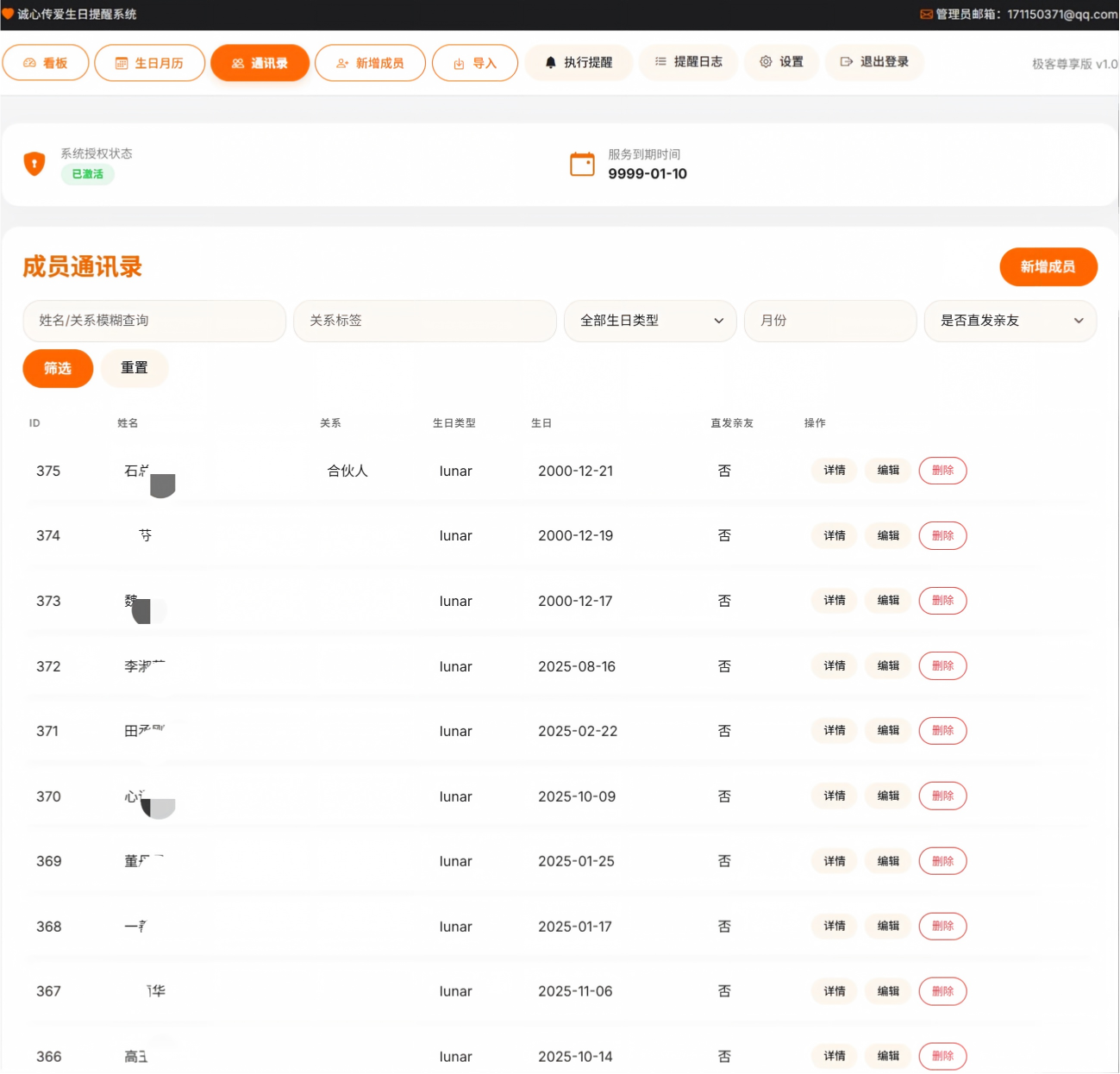Click 删除 for member ID 373

pyautogui.click(x=942, y=601)
